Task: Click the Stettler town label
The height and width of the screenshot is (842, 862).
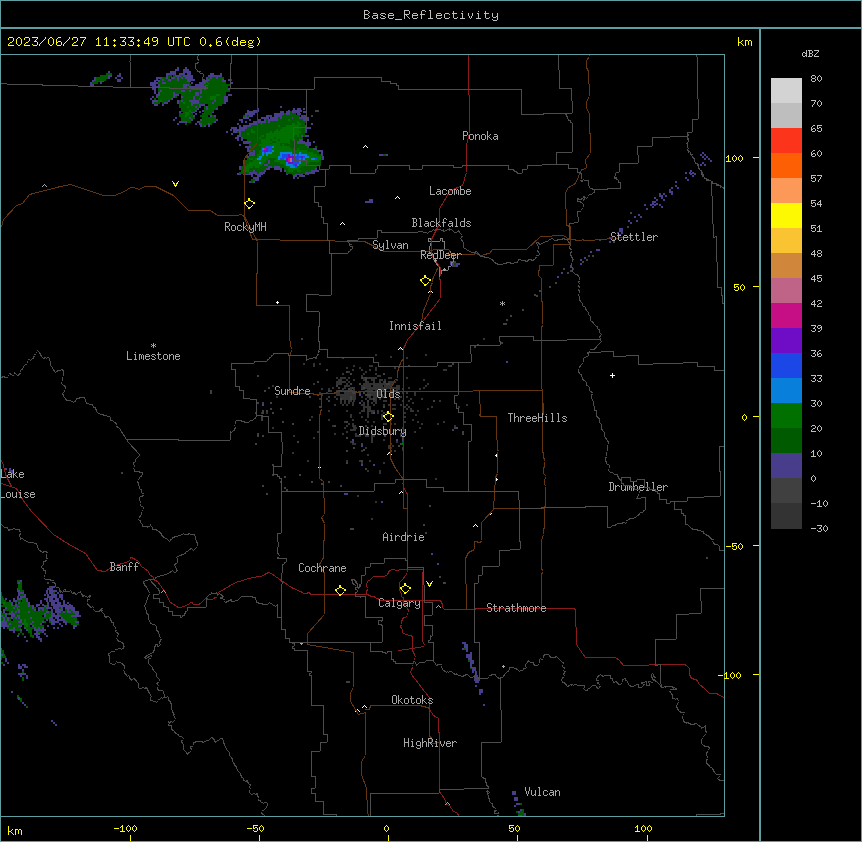Action: (633, 237)
